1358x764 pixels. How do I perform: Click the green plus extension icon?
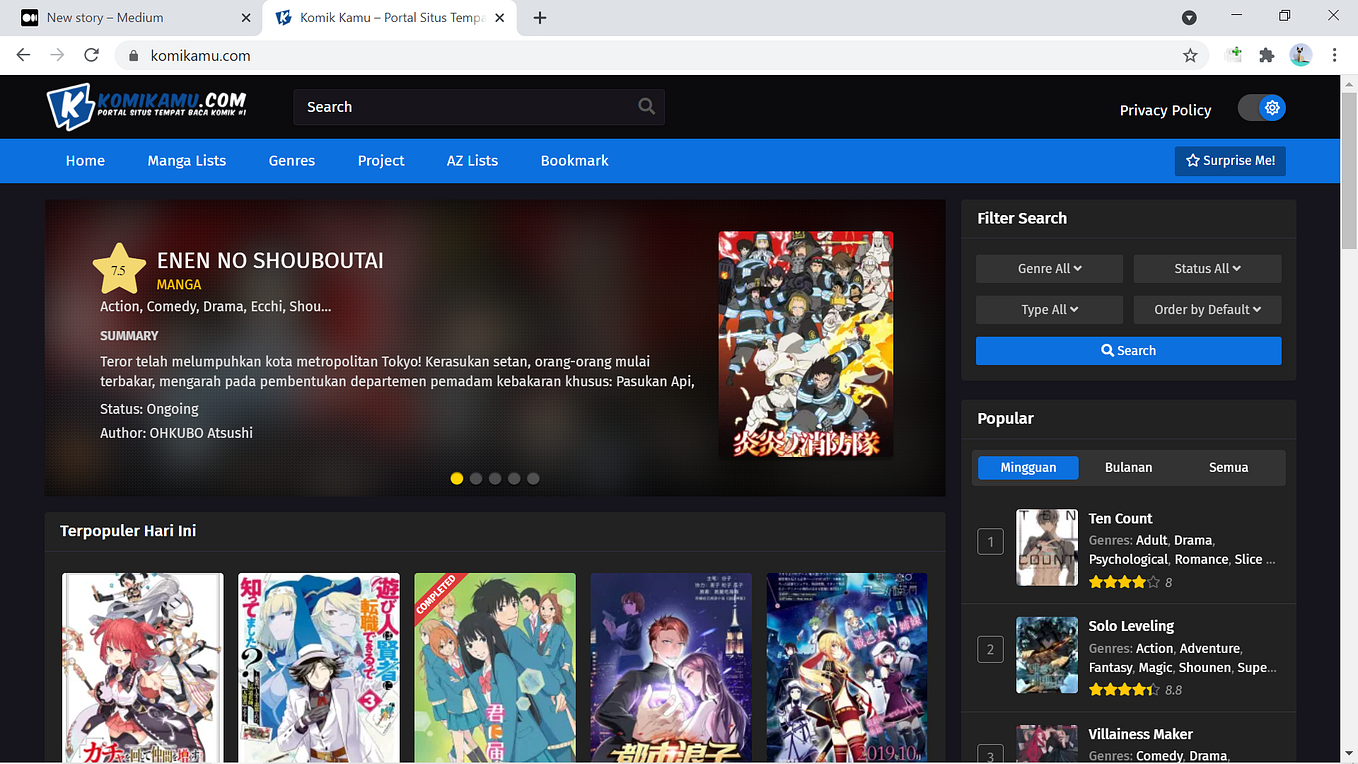[x=1234, y=55]
